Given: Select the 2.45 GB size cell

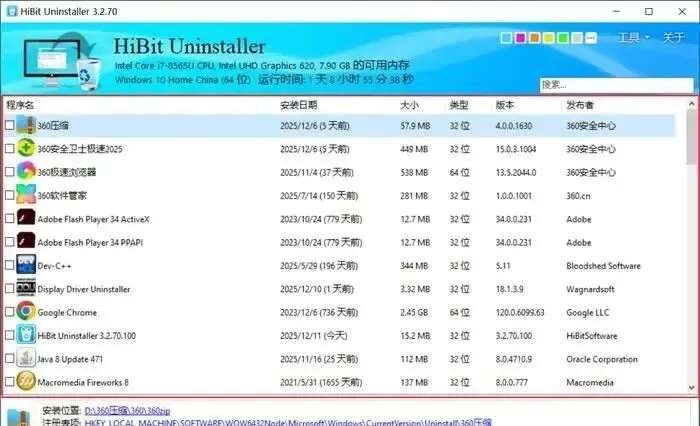Looking at the screenshot, I should 414,312.
